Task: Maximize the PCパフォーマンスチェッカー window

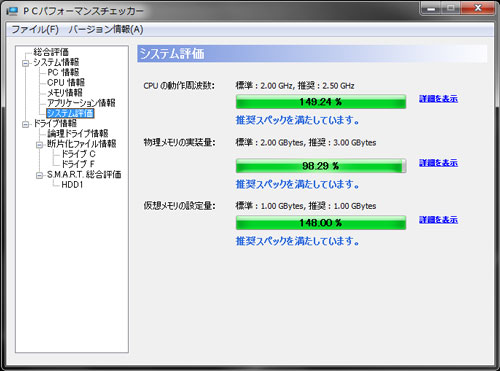Action: 451,8
